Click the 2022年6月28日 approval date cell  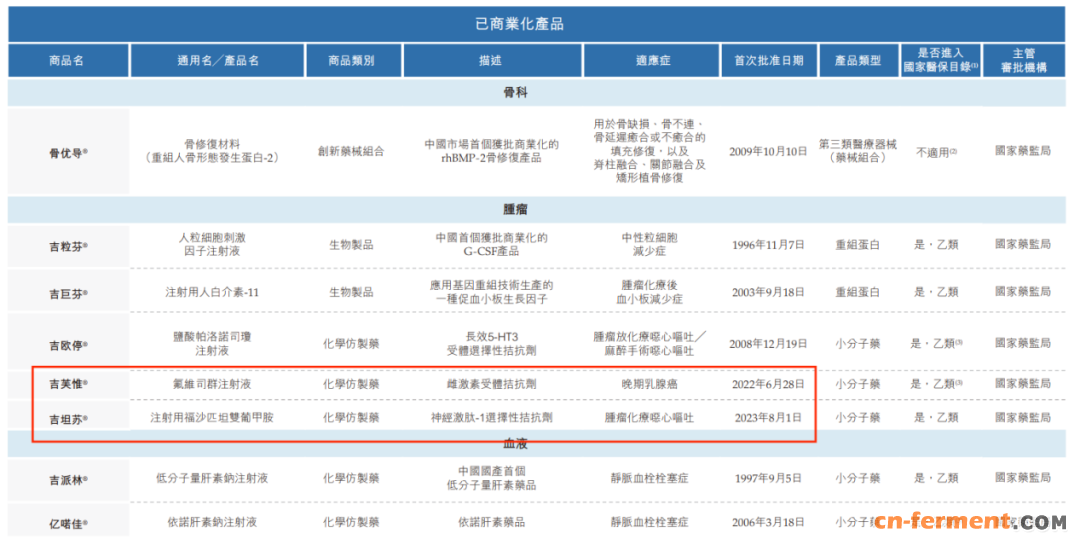click(x=767, y=384)
